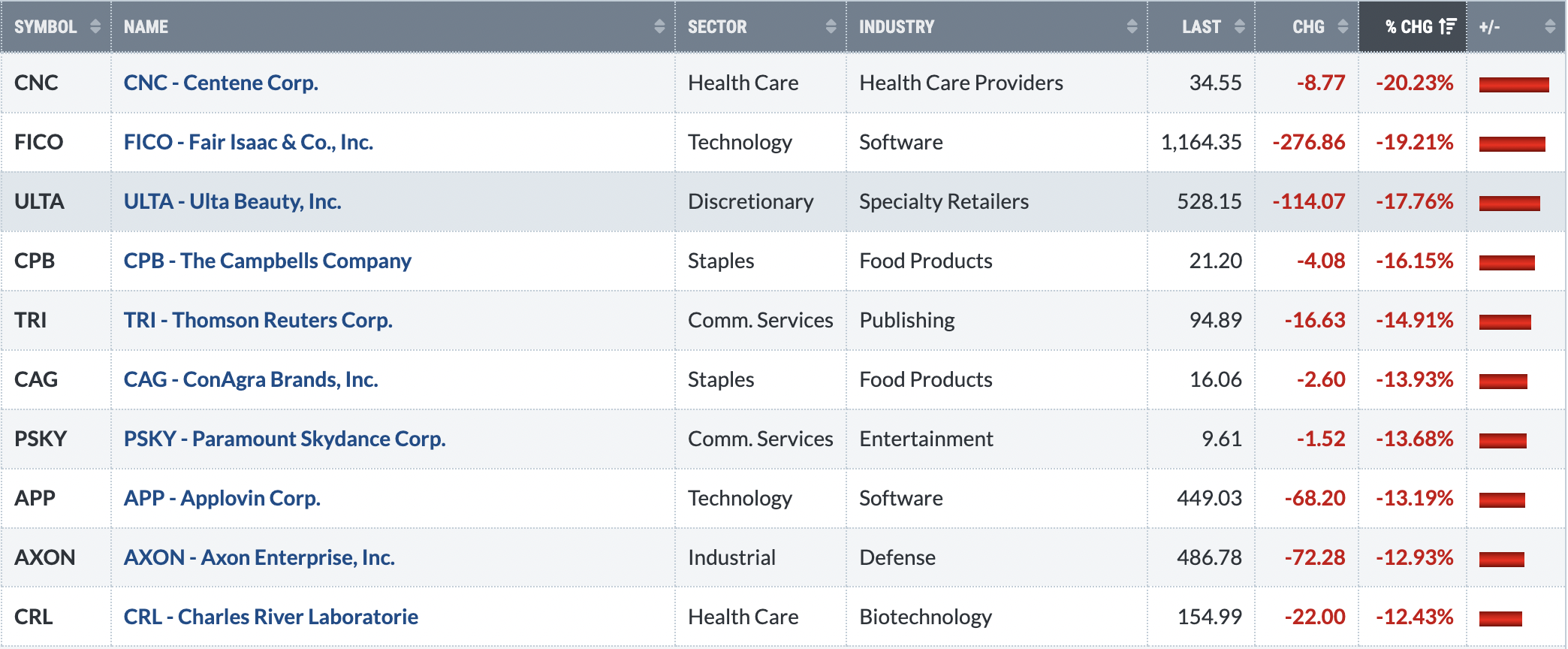1568x649 pixels.
Task: Sort the table by INDUSTRY arrows
Action: tap(1132, 27)
